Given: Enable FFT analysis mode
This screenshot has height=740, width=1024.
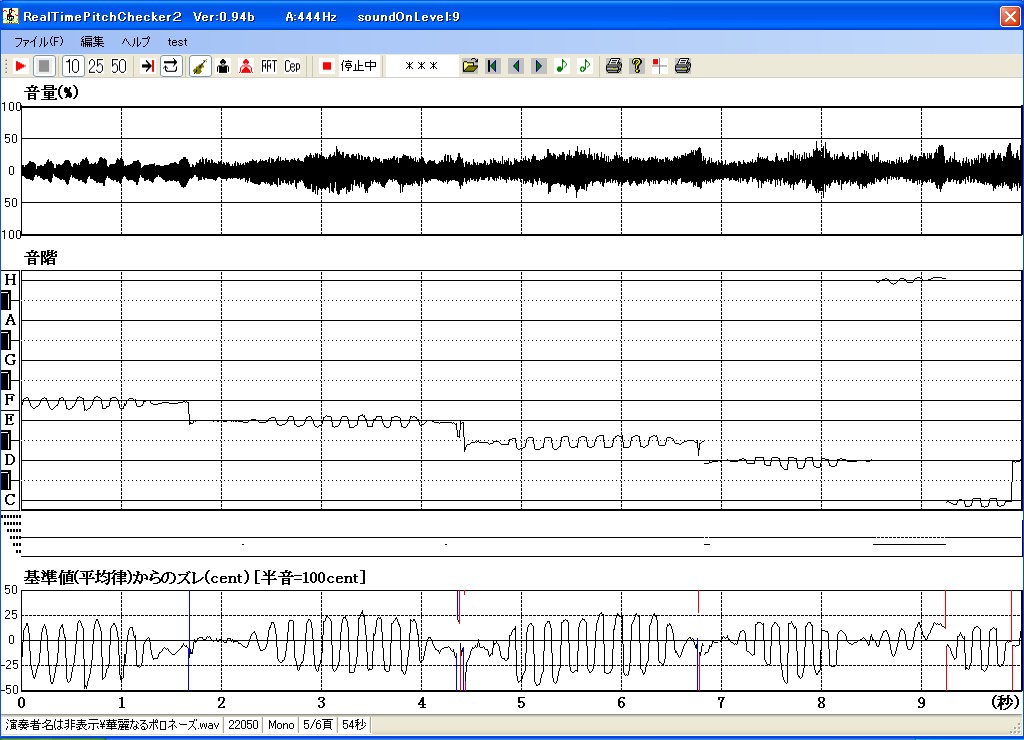Looking at the screenshot, I should point(269,66).
